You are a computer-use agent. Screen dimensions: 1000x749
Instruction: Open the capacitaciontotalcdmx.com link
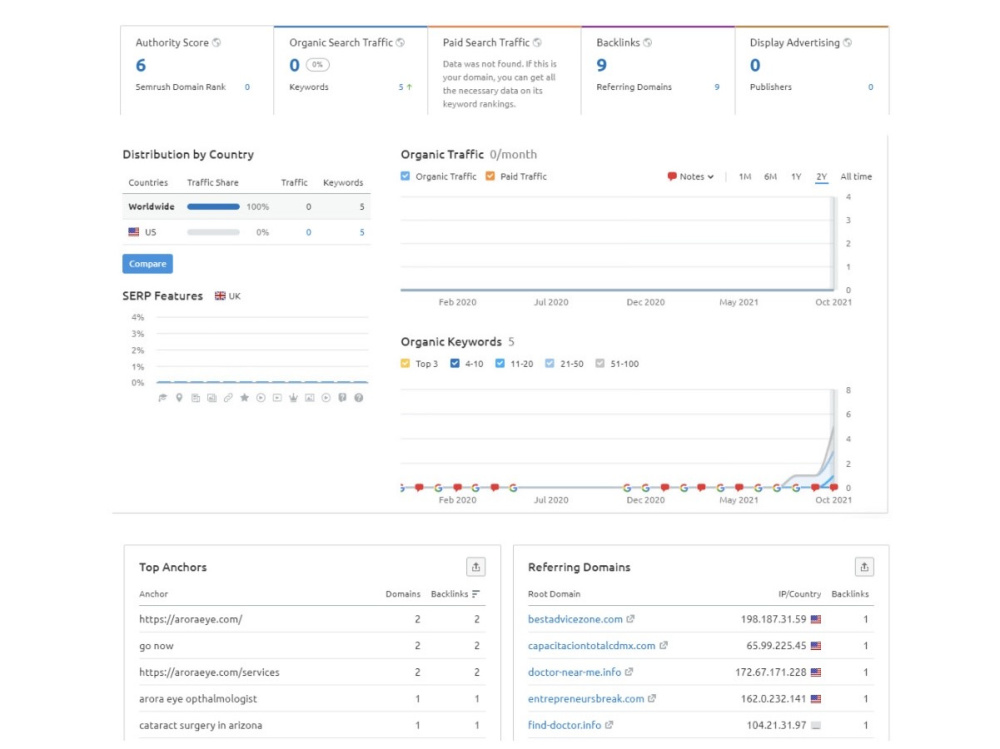coord(591,646)
